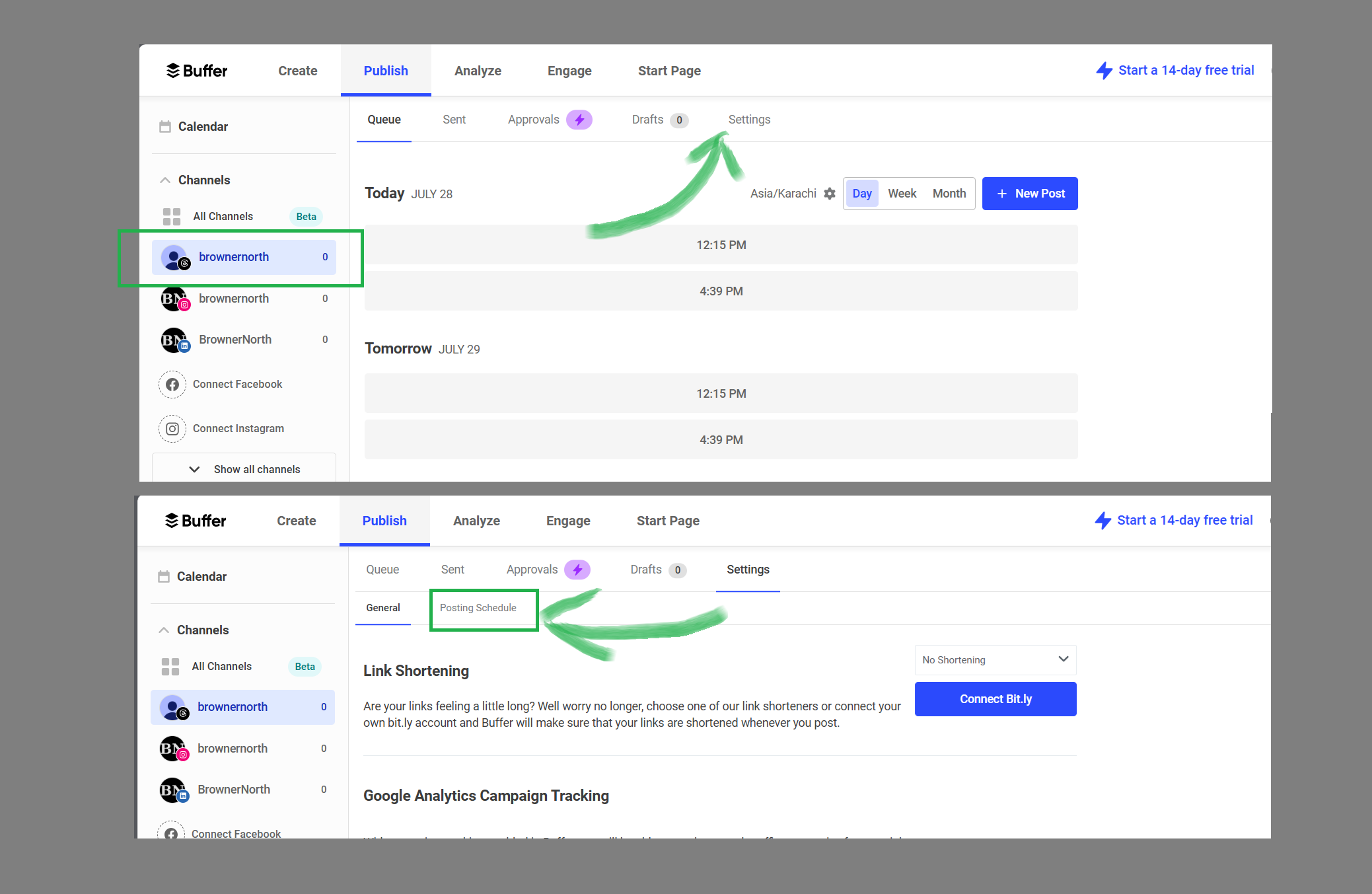Click the plus icon on the New Post button

[x=1002, y=194]
